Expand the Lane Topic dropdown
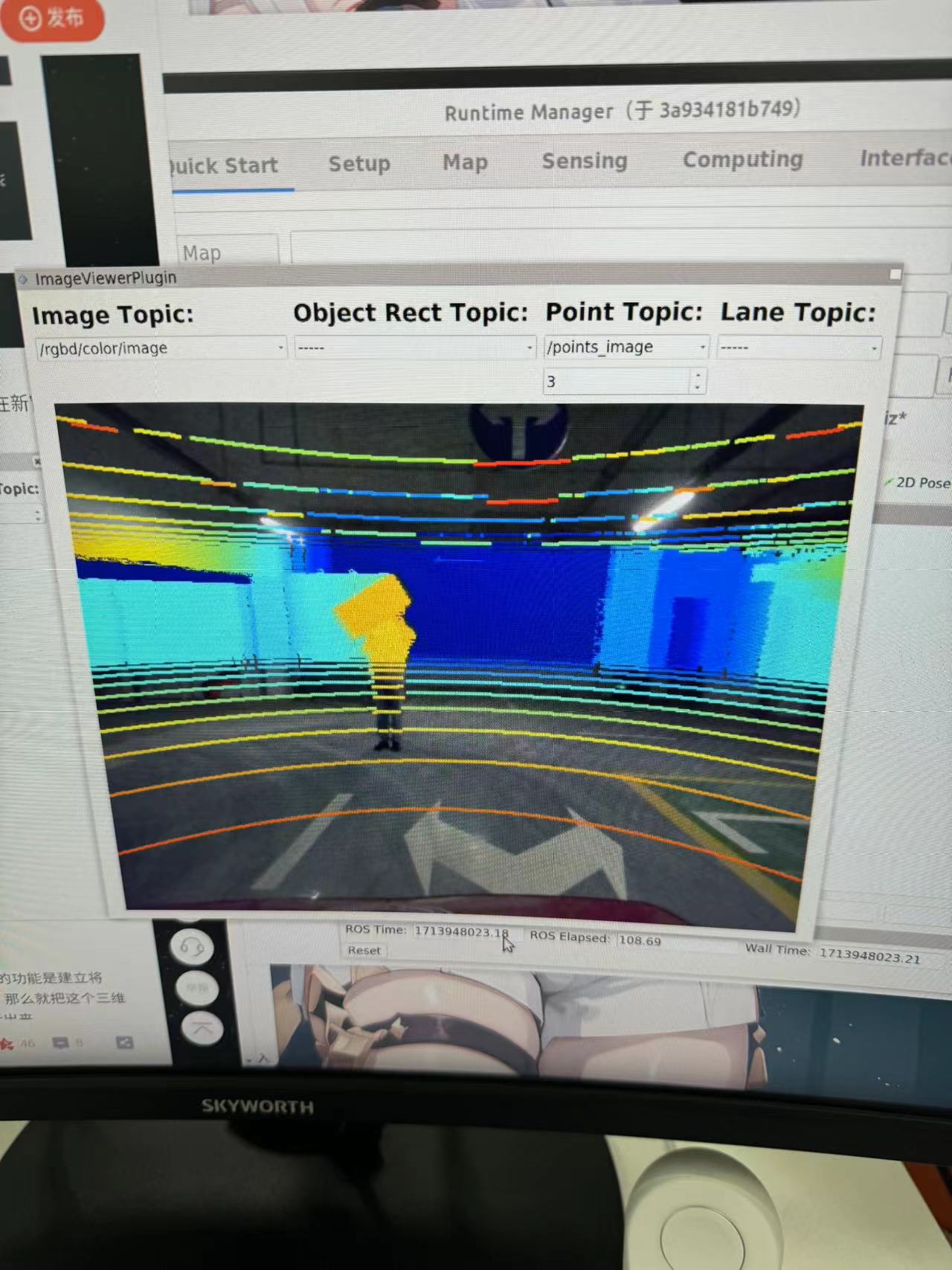952x1270 pixels. tap(800, 347)
